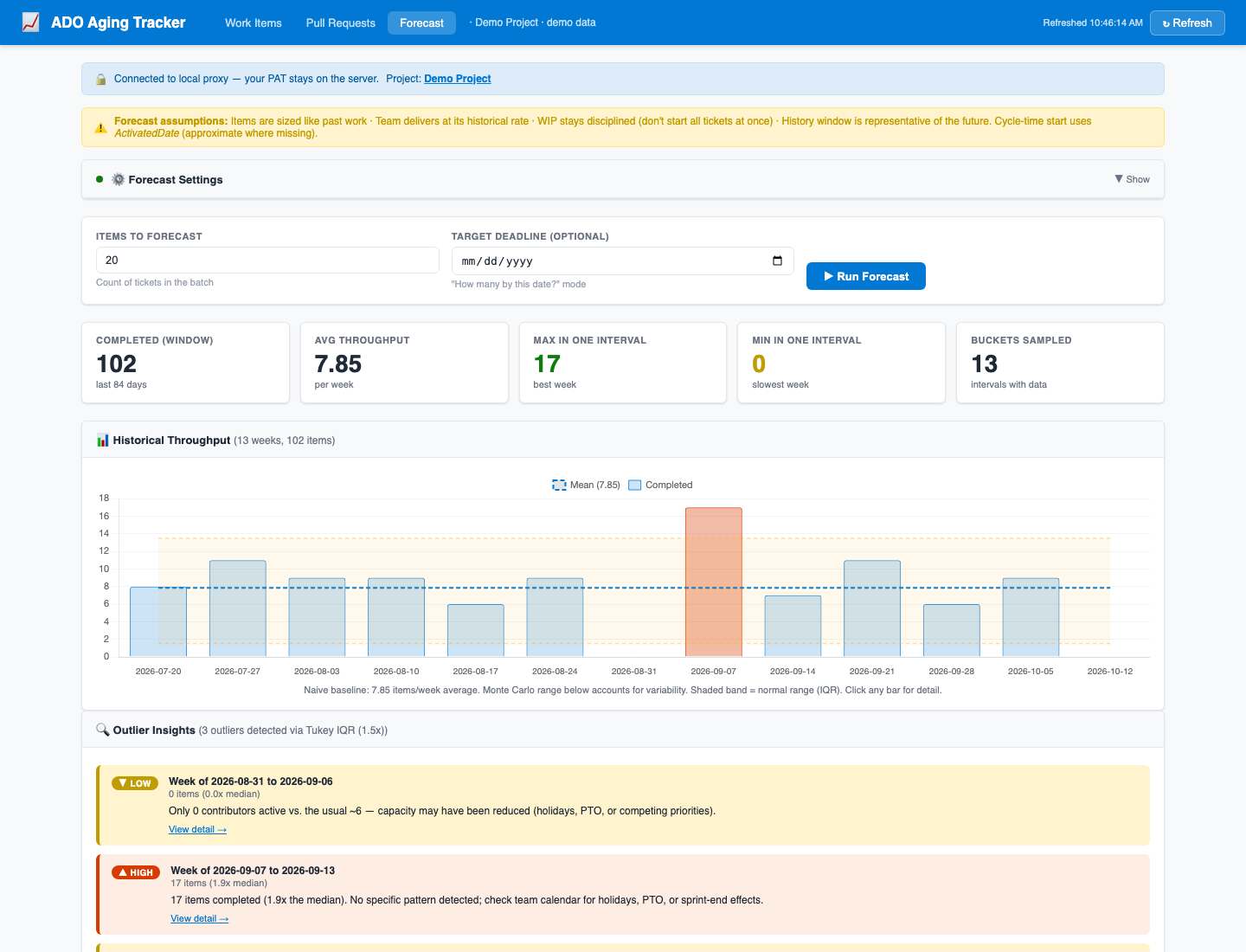Click the Refresh button

click(x=1187, y=23)
